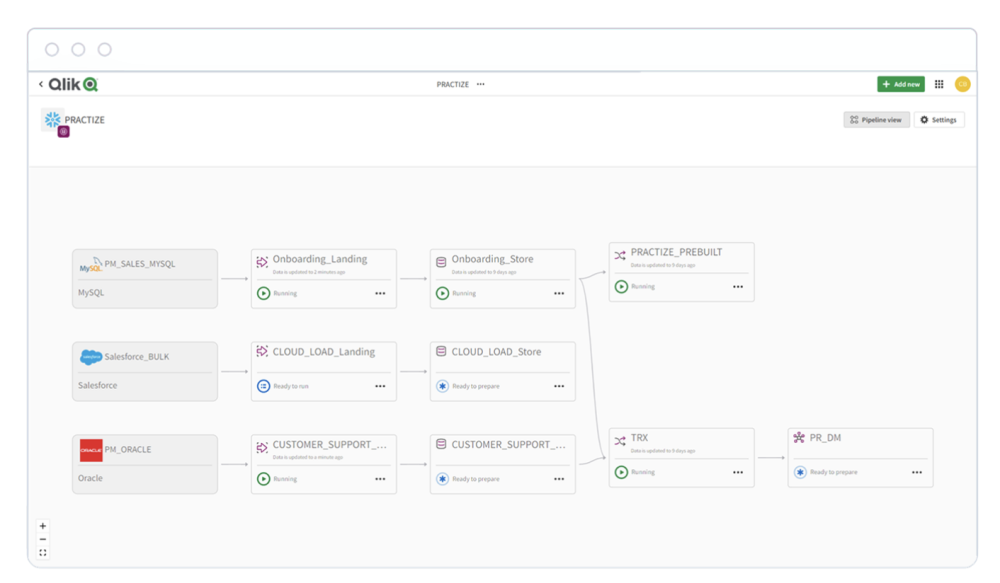Open more options for TRX
The width and height of the screenshot is (1000, 583).
click(x=738, y=472)
